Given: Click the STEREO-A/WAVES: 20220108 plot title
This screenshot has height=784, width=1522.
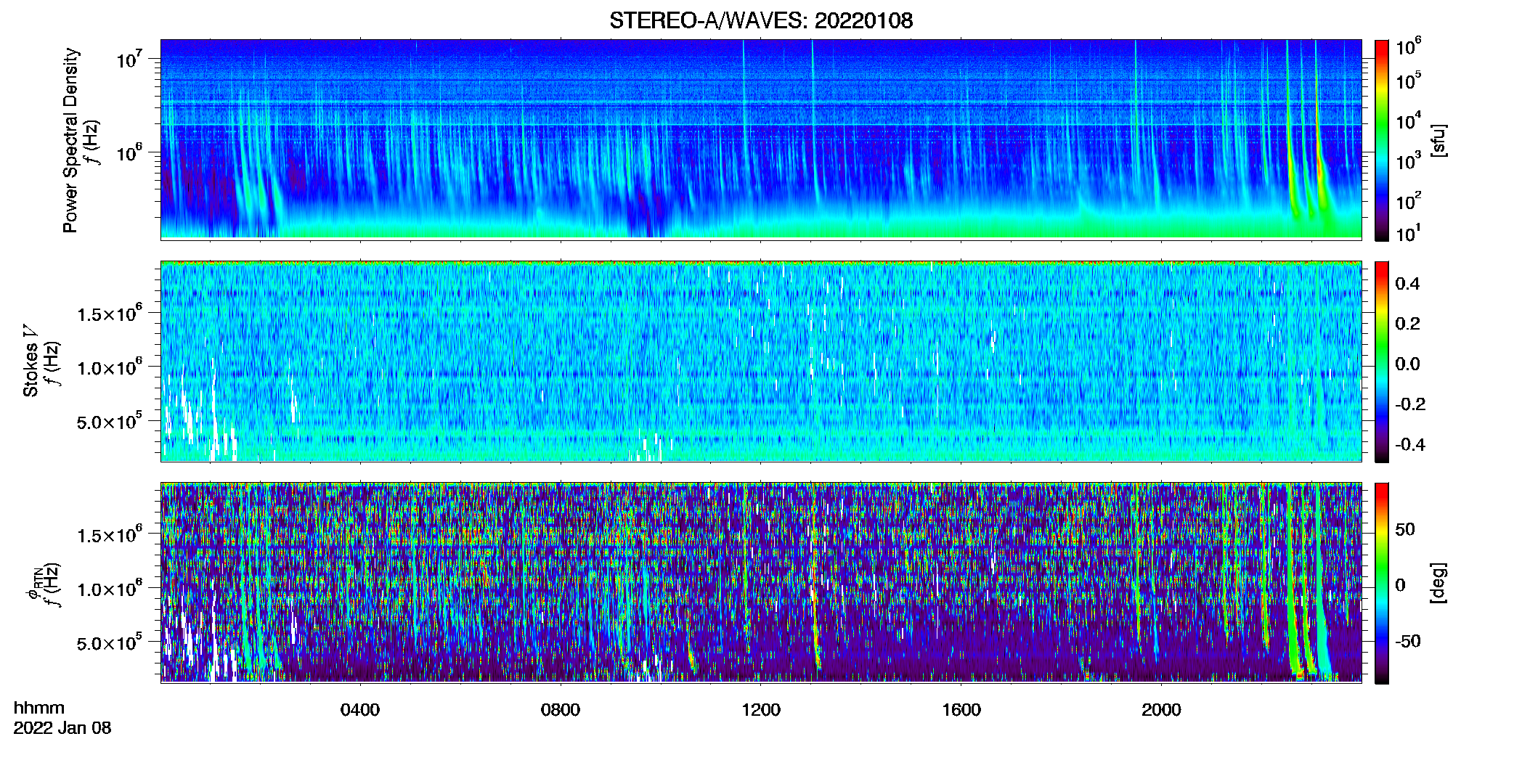Looking at the screenshot, I should click(761, 20).
